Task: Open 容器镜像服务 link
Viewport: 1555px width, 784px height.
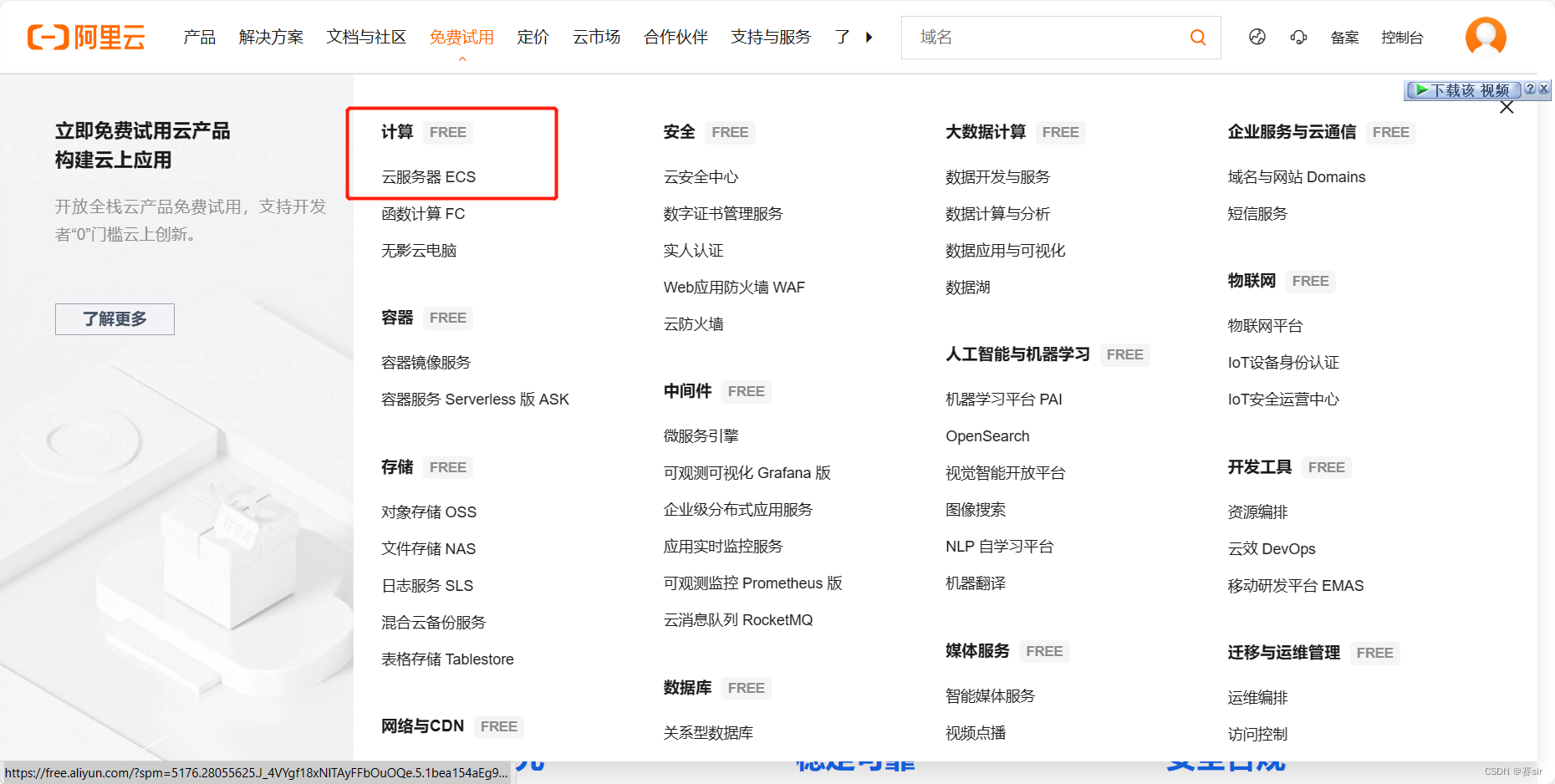Action: click(x=426, y=362)
